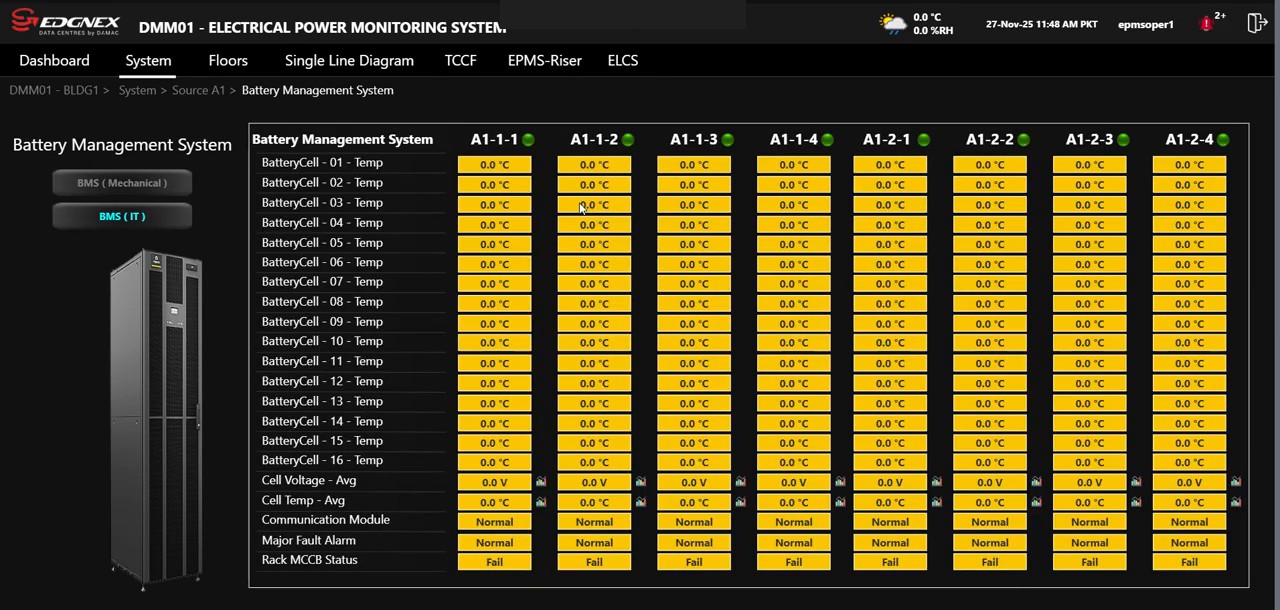Open the EPMS-Riser tab

point(544,61)
